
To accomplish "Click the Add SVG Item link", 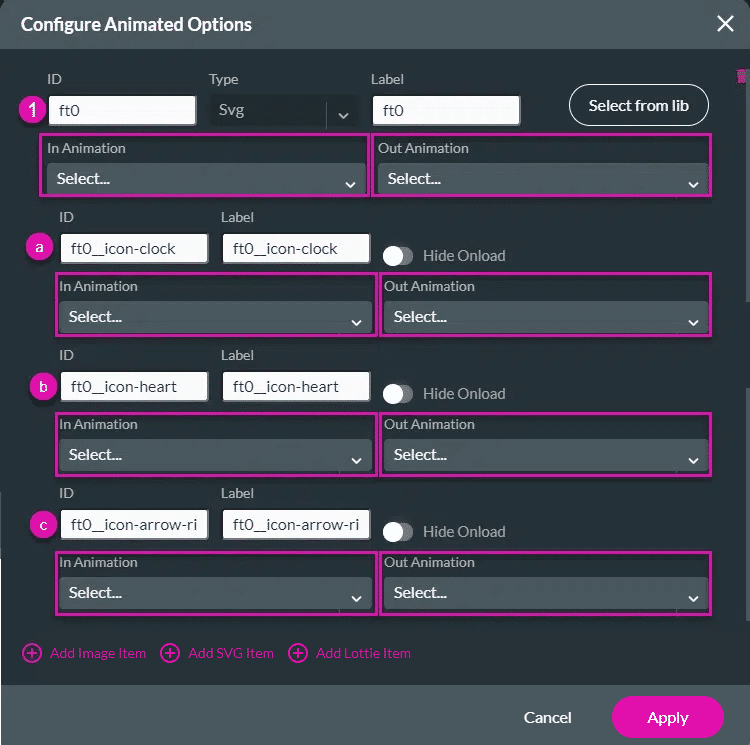I will click(x=231, y=653).
